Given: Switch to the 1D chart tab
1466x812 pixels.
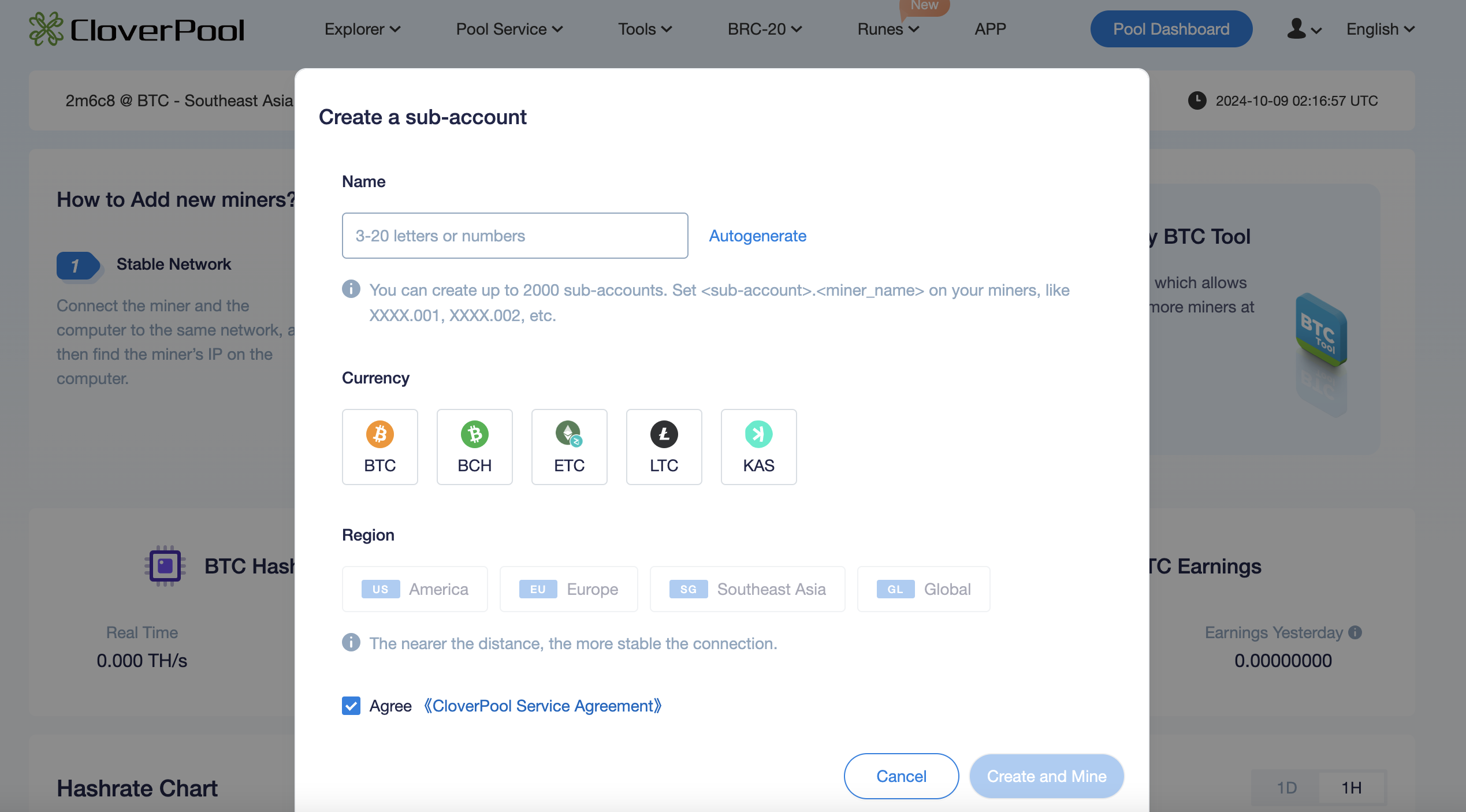Looking at the screenshot, I should click(x=1286, y=787).
